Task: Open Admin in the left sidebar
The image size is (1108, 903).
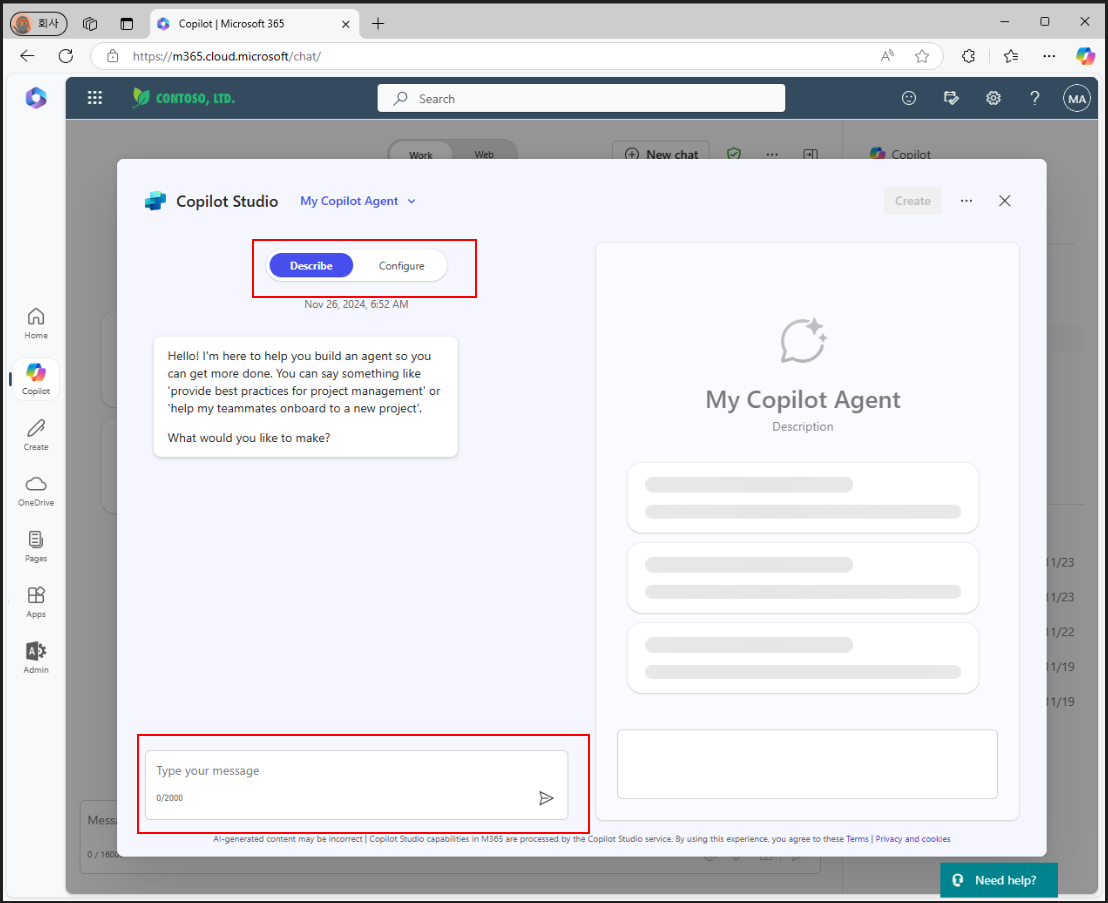Action: 36,658
